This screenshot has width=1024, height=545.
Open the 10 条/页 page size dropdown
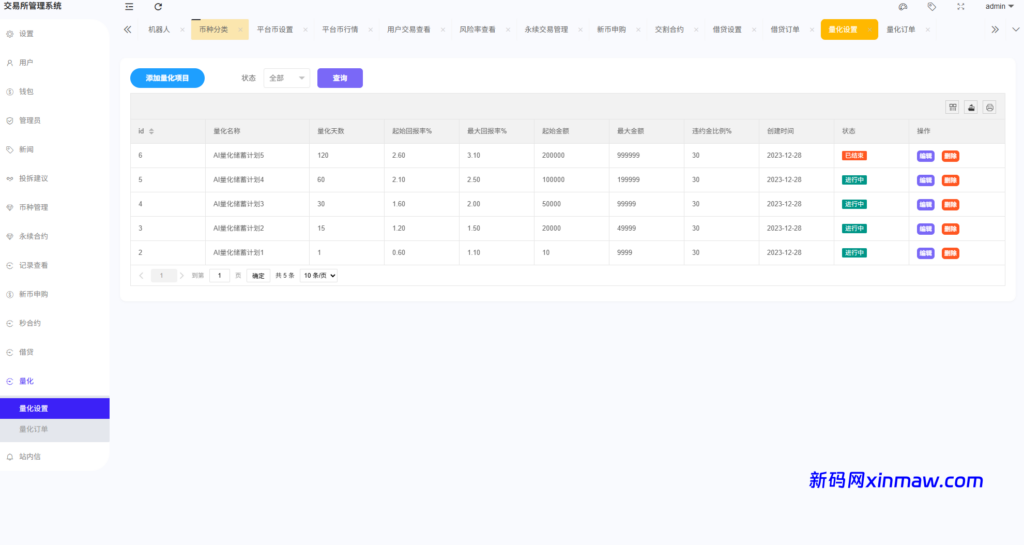pos(319,275)
